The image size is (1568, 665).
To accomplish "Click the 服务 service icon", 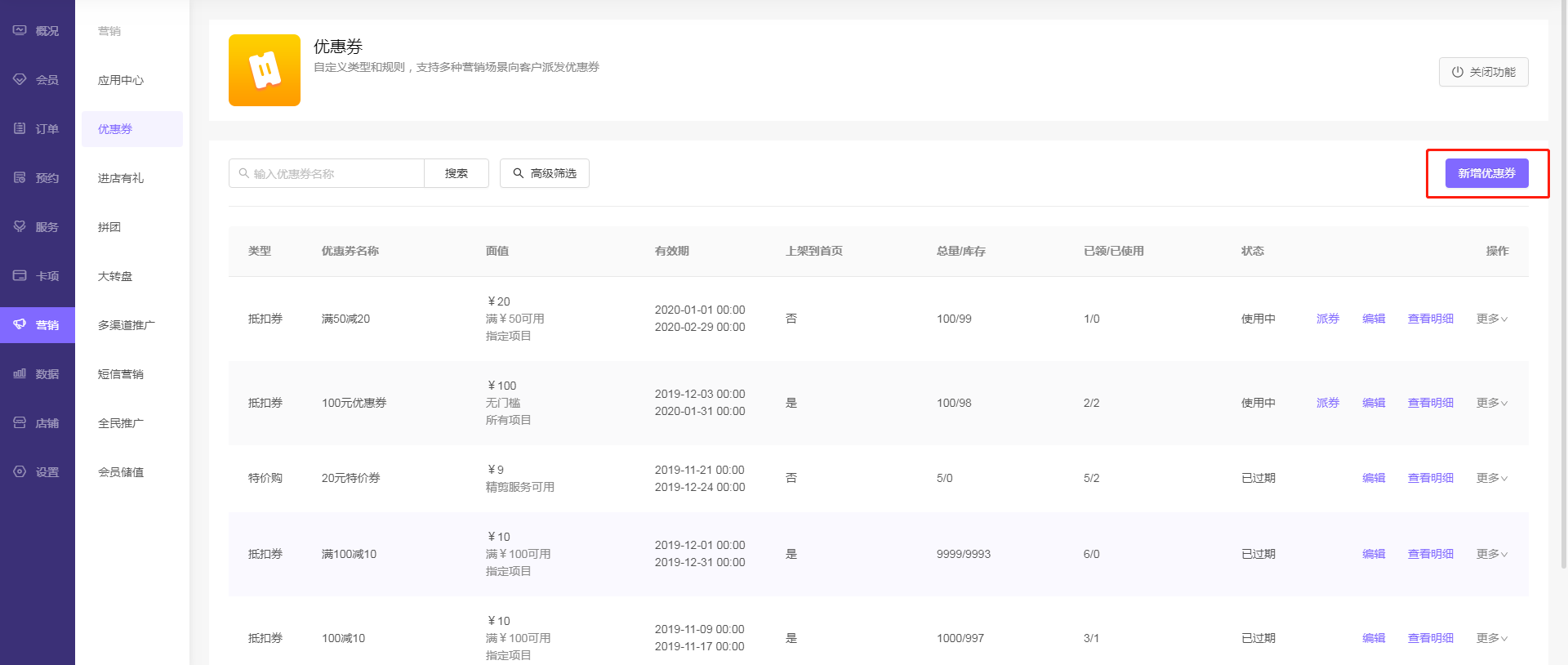I will tap(20, 226).
